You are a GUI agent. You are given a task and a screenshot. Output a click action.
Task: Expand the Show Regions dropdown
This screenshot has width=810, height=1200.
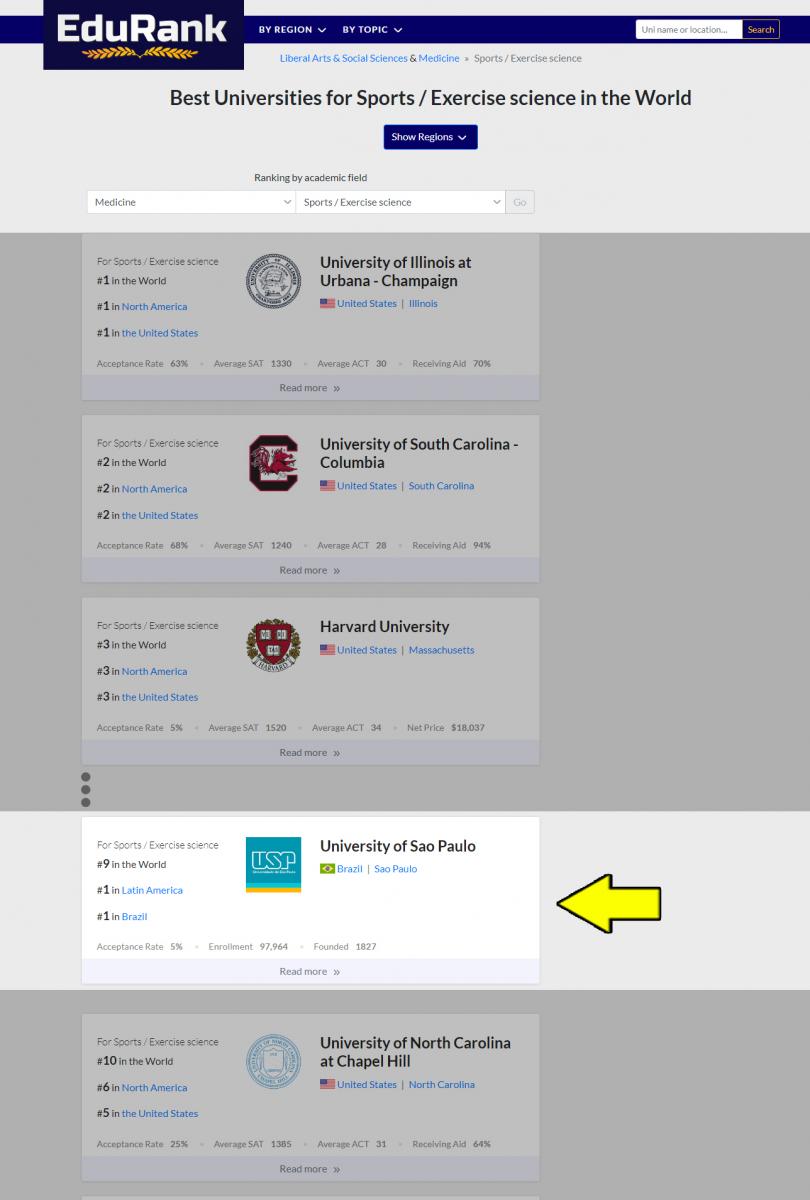coord(430,137)
